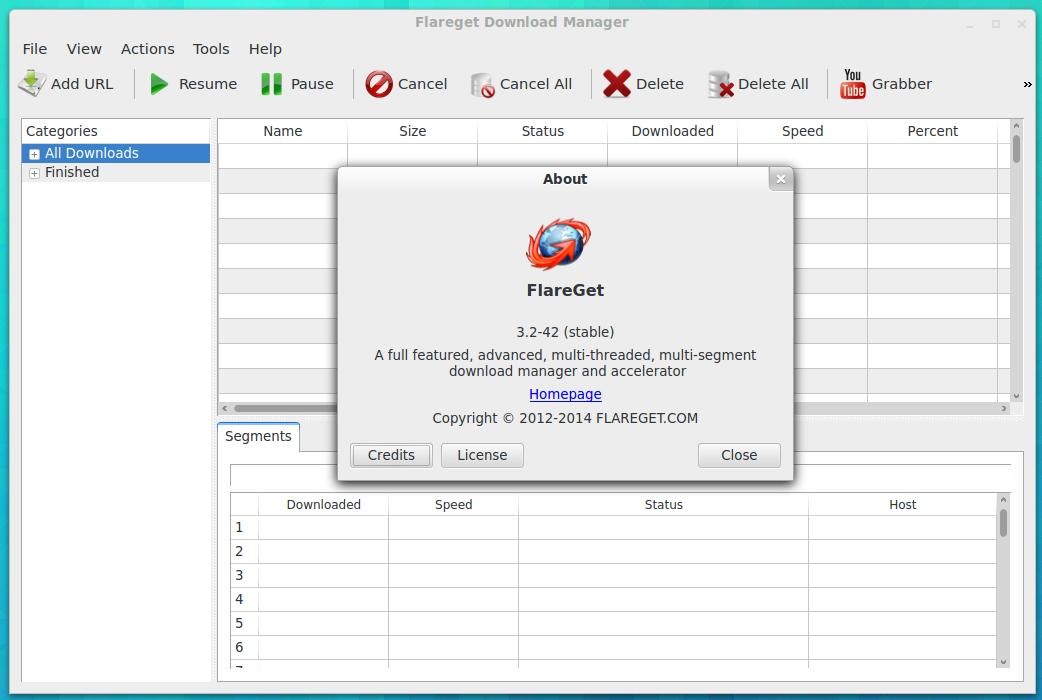Expand the Finished category tree node
This screenshot has height=700, width=1042.
(x=34, y=173)
